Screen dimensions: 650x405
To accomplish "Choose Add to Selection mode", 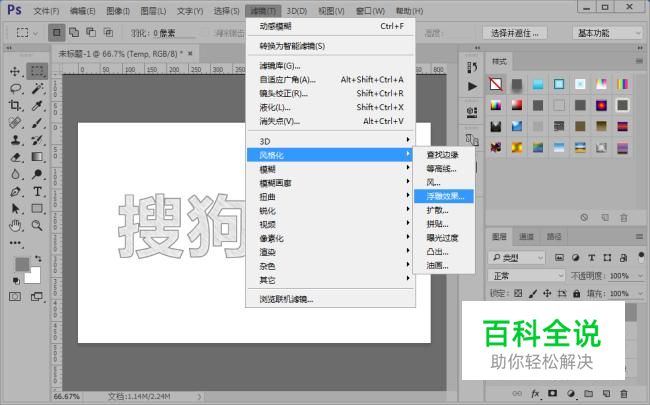I will pyautogui.click(x=74, y=32).
